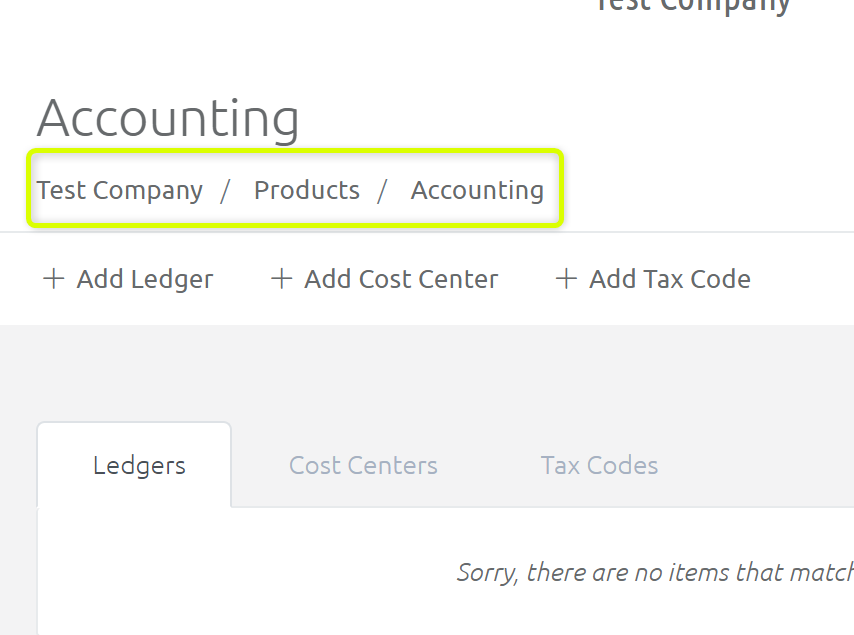Click the plus icon beside Add Cost Center
This screenshot has height=635, width=854.
click(282, 278)
